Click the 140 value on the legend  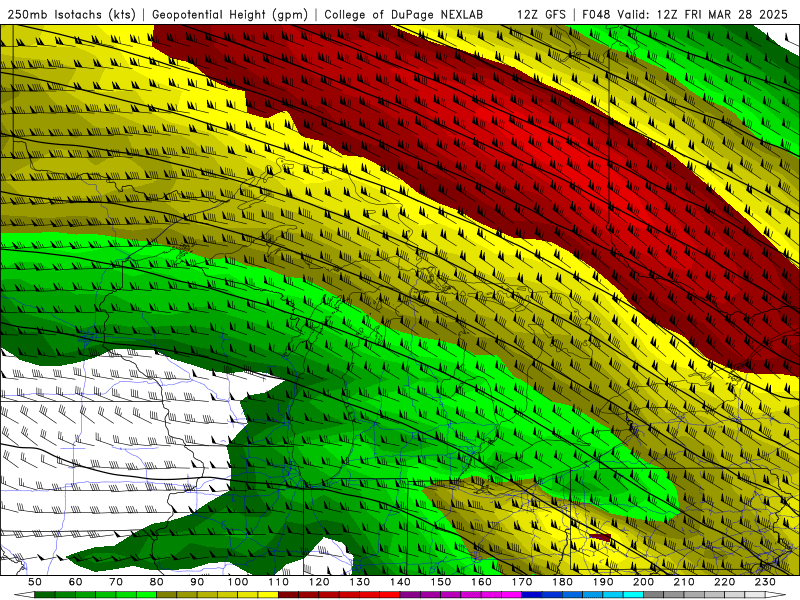click(x=400, y=582)
